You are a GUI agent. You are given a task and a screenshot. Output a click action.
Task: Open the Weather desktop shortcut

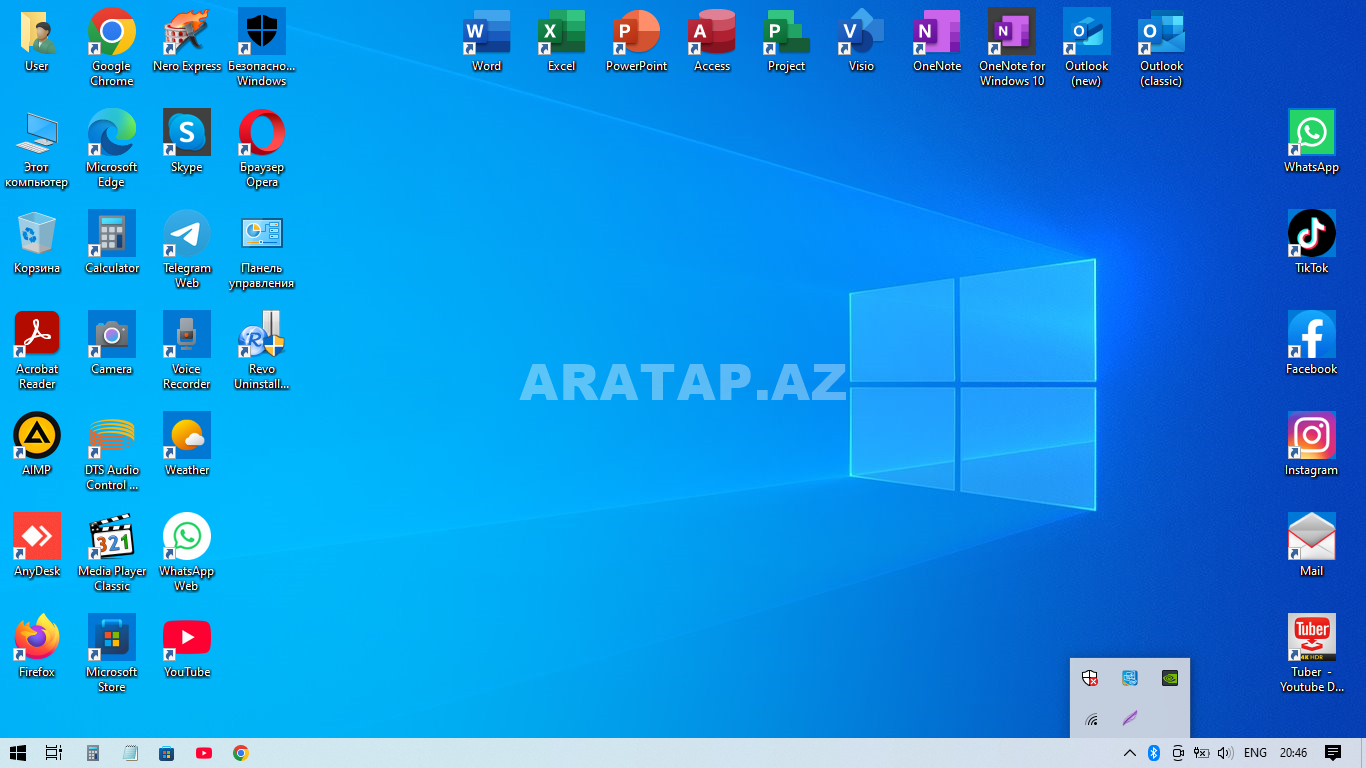pos(187,444)
